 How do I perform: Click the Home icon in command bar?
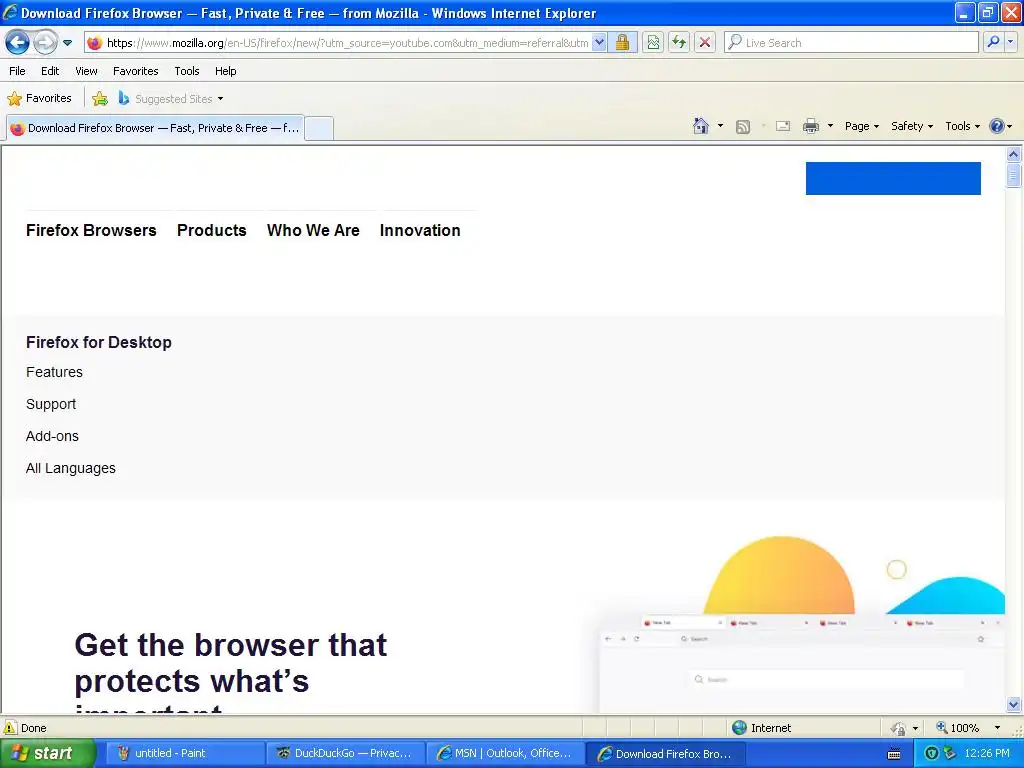tap(701, 126)
